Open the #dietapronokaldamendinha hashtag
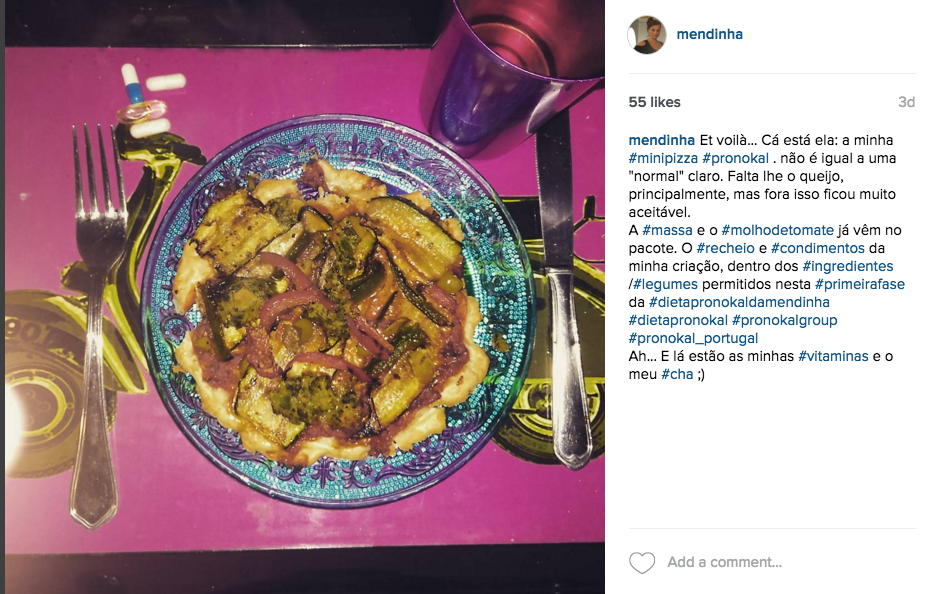The width and height of the screenshot is (940, 594). 739,302
